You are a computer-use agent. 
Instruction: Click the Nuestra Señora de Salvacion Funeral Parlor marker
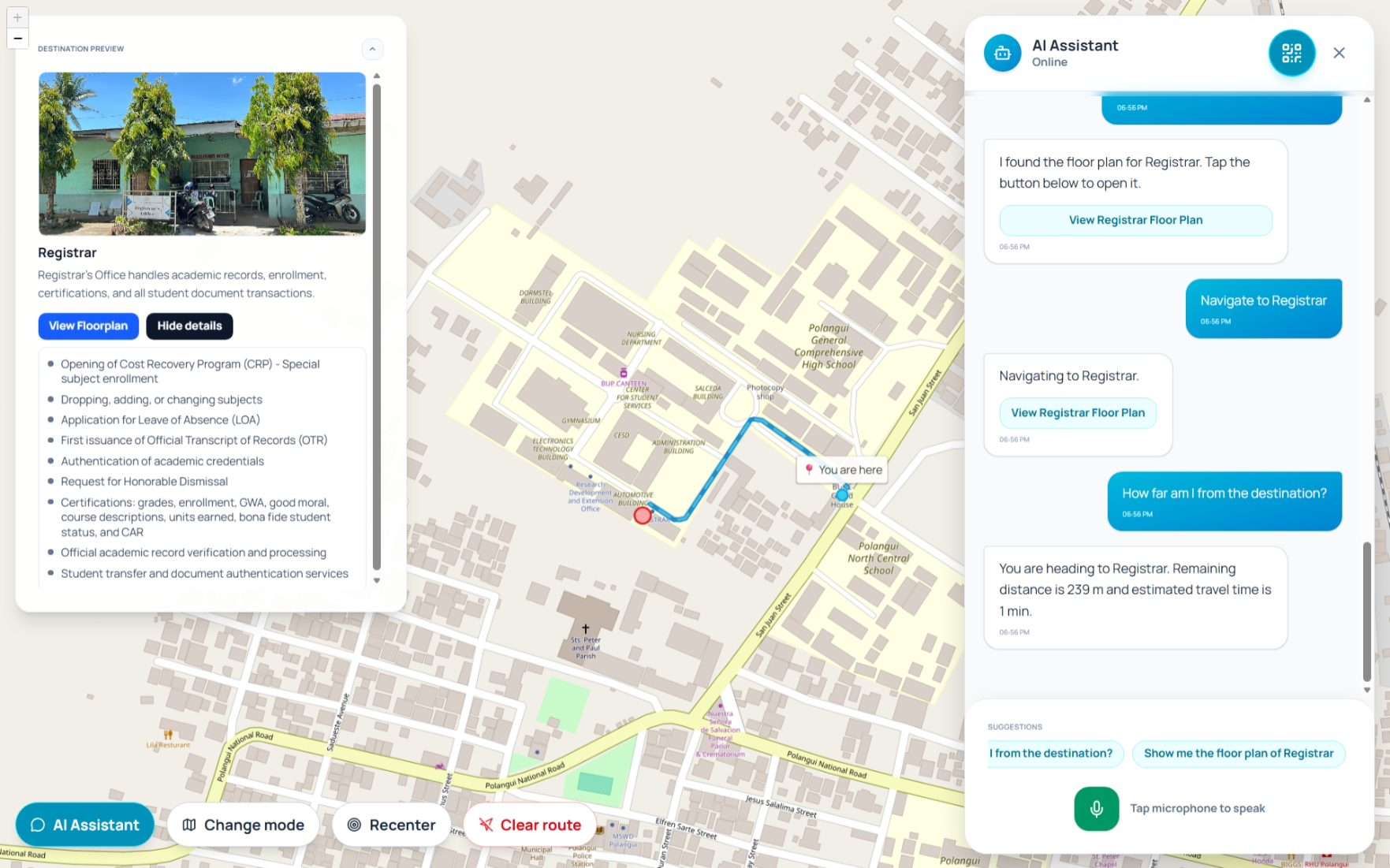click(720, 706)
